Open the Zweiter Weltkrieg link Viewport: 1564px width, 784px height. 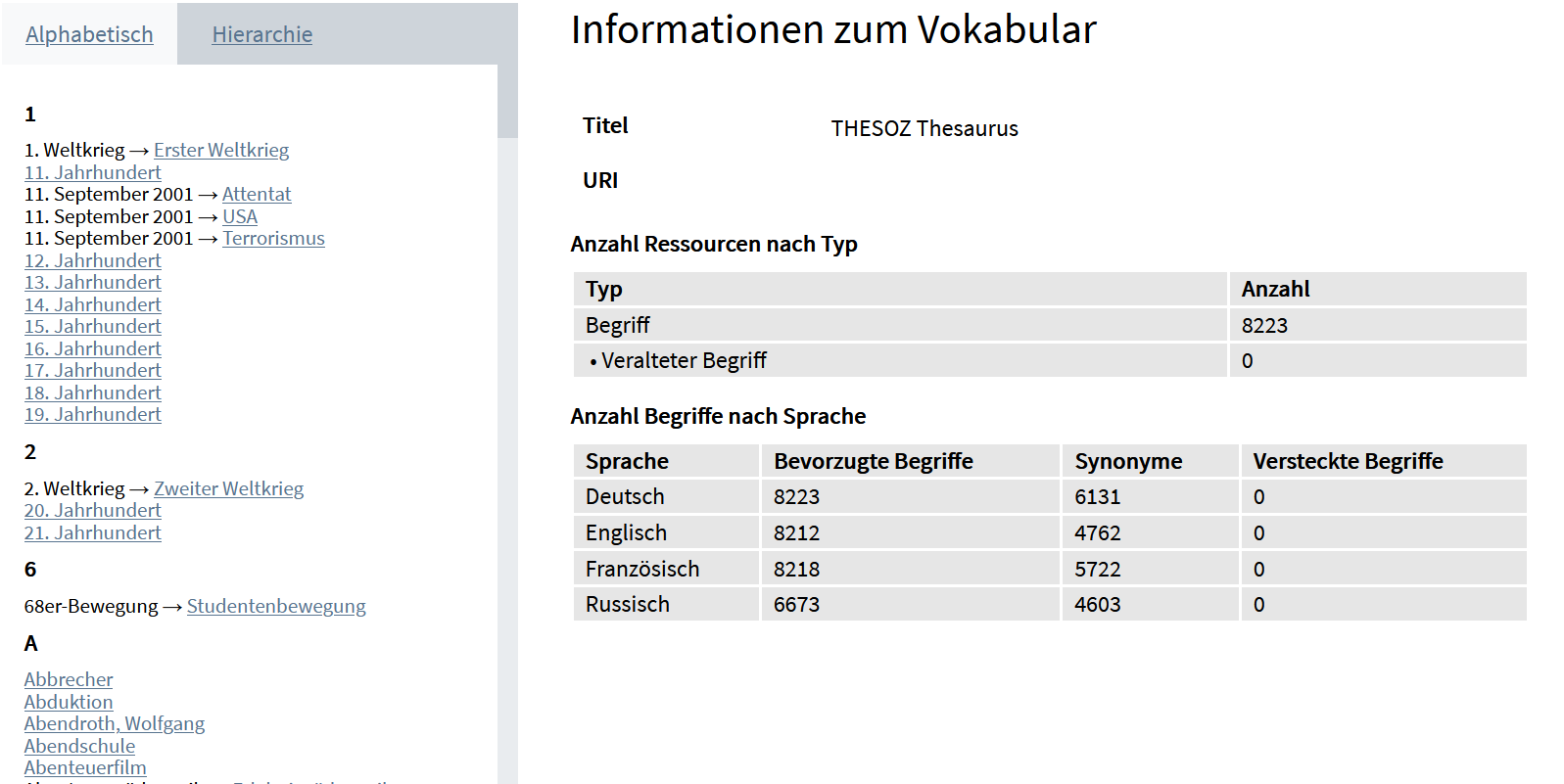[228, 489]
